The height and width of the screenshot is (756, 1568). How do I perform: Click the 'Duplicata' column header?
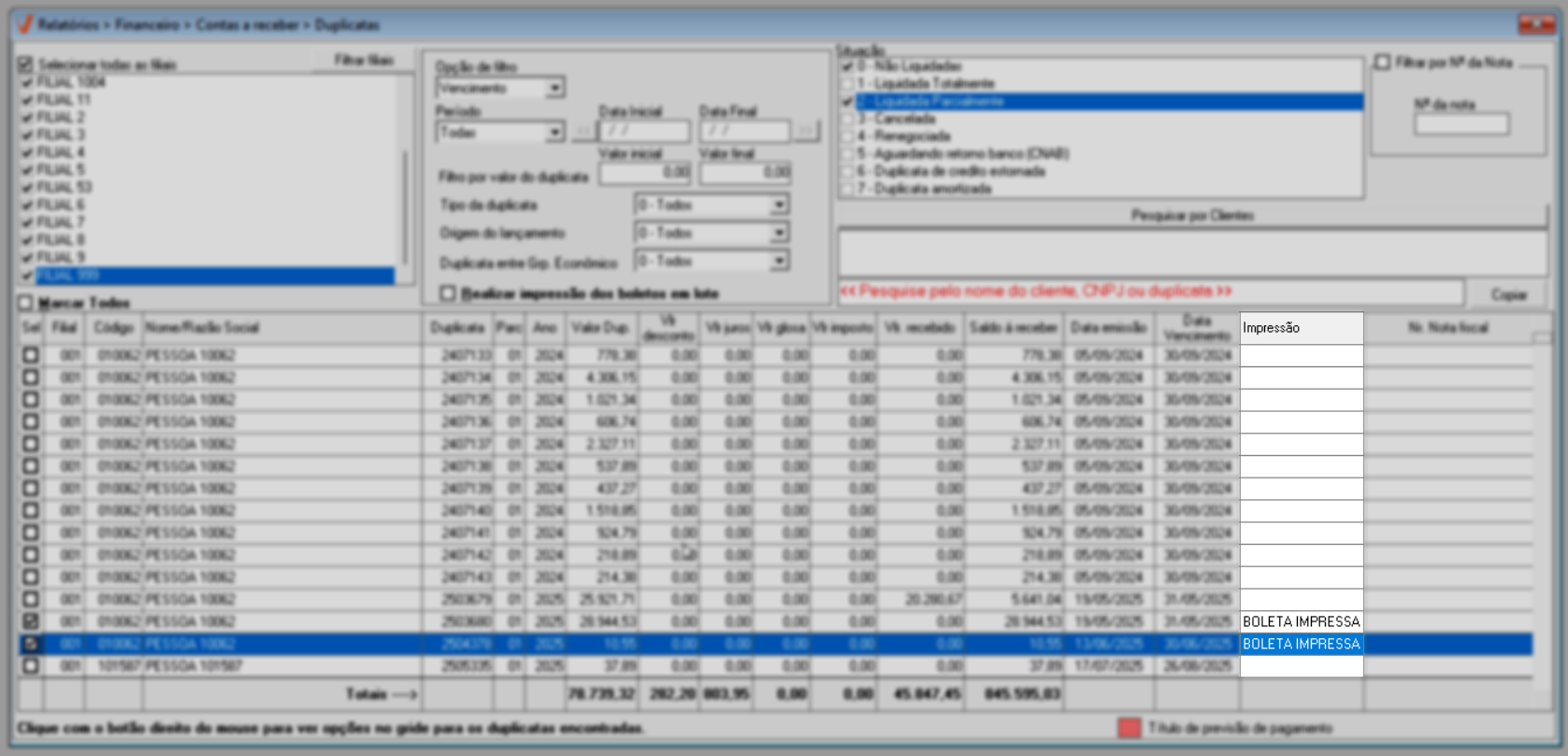[x=457, y=328]
